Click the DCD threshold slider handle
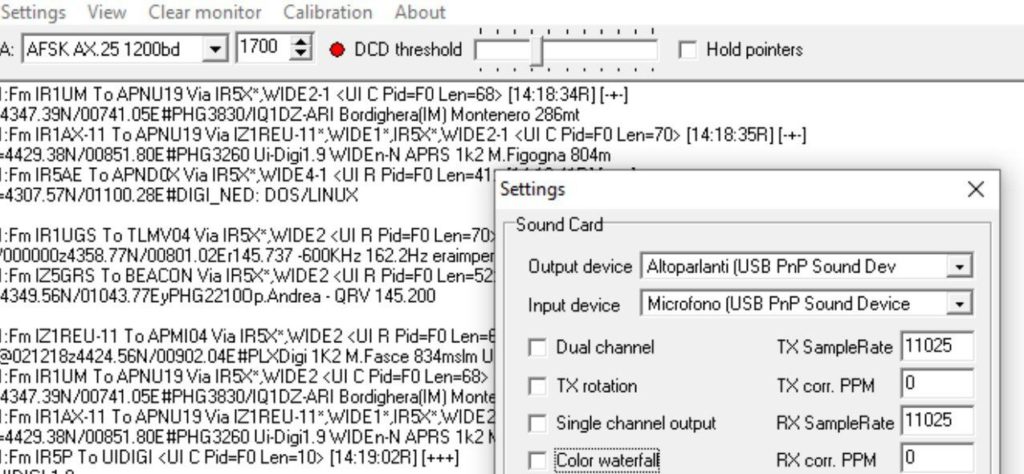Screen dimensions: 1024x474 [536, 51]
